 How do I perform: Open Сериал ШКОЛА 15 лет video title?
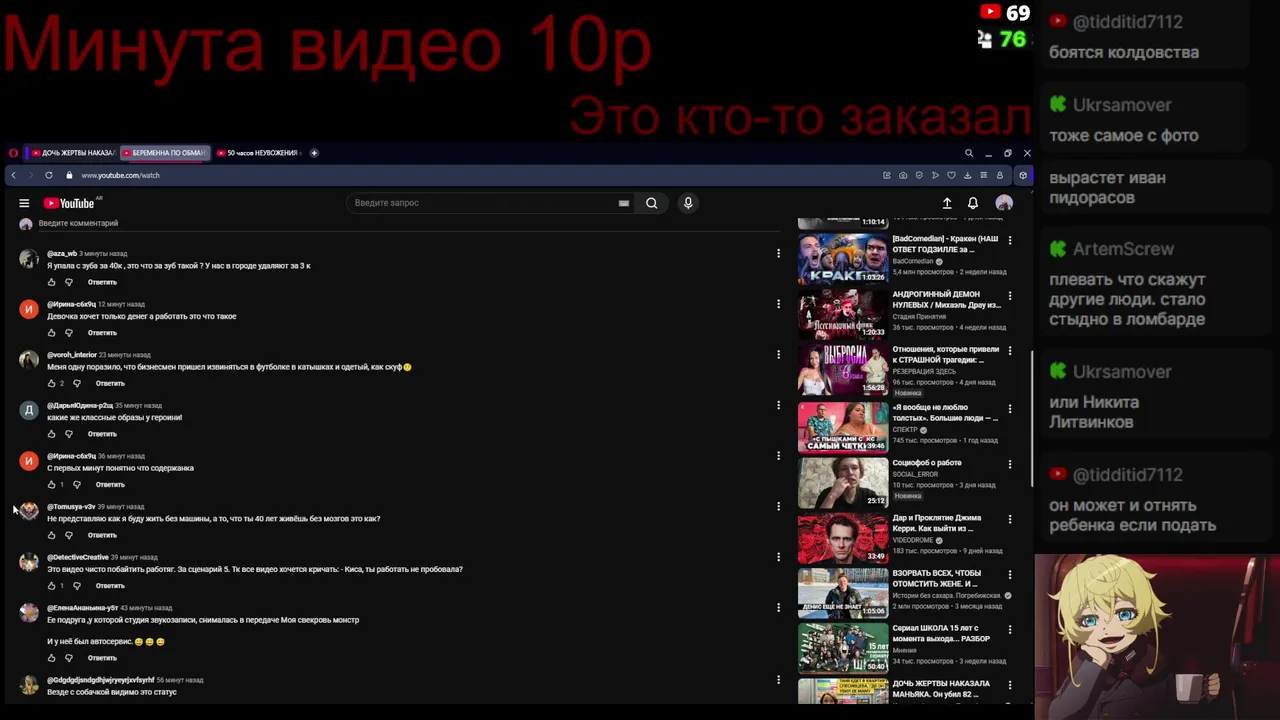click(941, 633)
